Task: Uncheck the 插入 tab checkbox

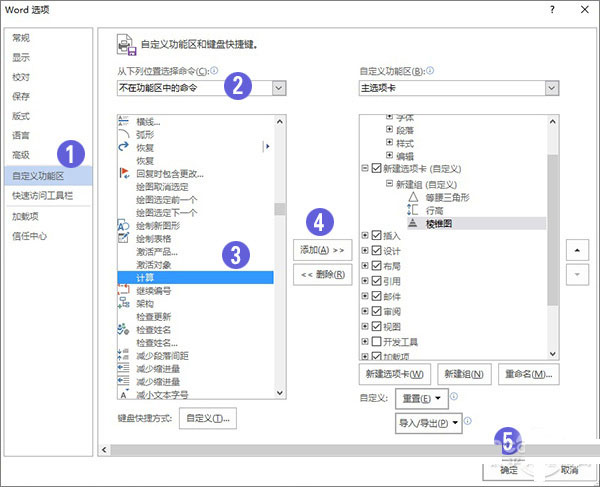Action: point(377,235)
